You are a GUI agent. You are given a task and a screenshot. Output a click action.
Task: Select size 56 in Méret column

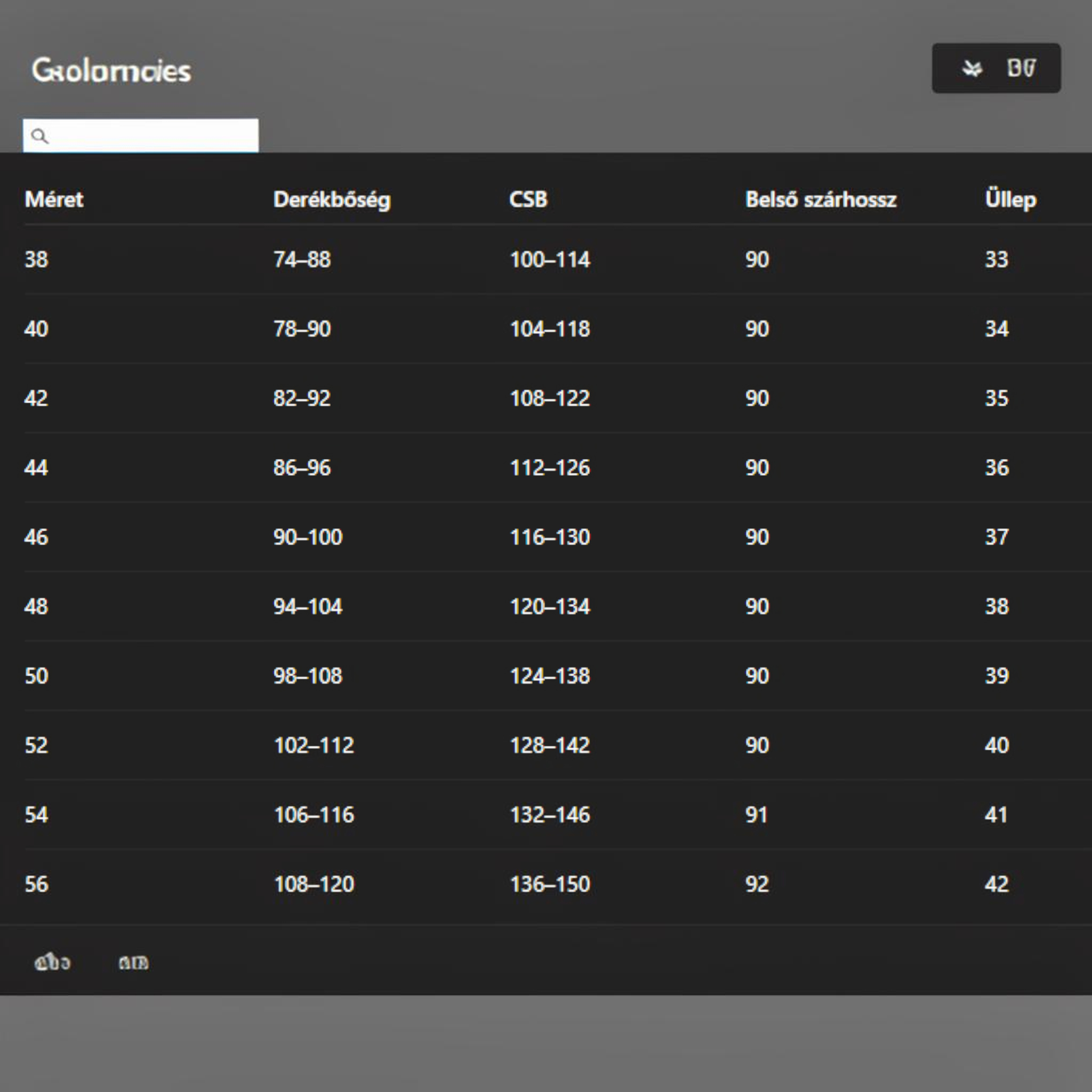(36, 884)
